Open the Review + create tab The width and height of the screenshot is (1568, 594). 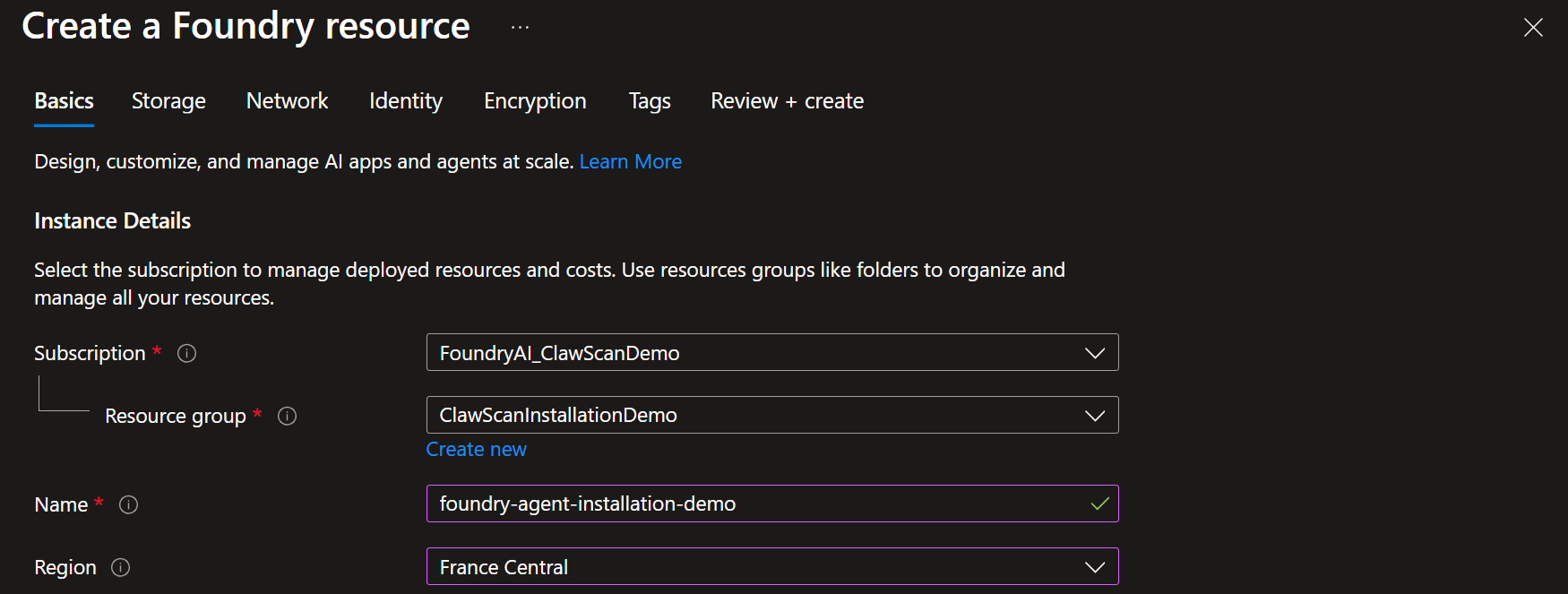click(x=787, y=101)
